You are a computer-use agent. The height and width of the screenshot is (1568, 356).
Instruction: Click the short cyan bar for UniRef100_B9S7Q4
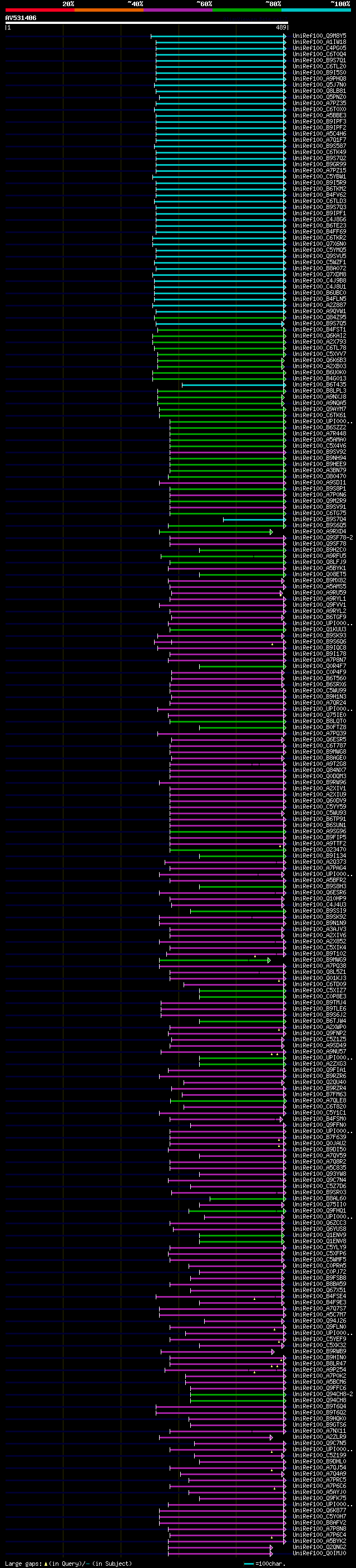[254, 519]
